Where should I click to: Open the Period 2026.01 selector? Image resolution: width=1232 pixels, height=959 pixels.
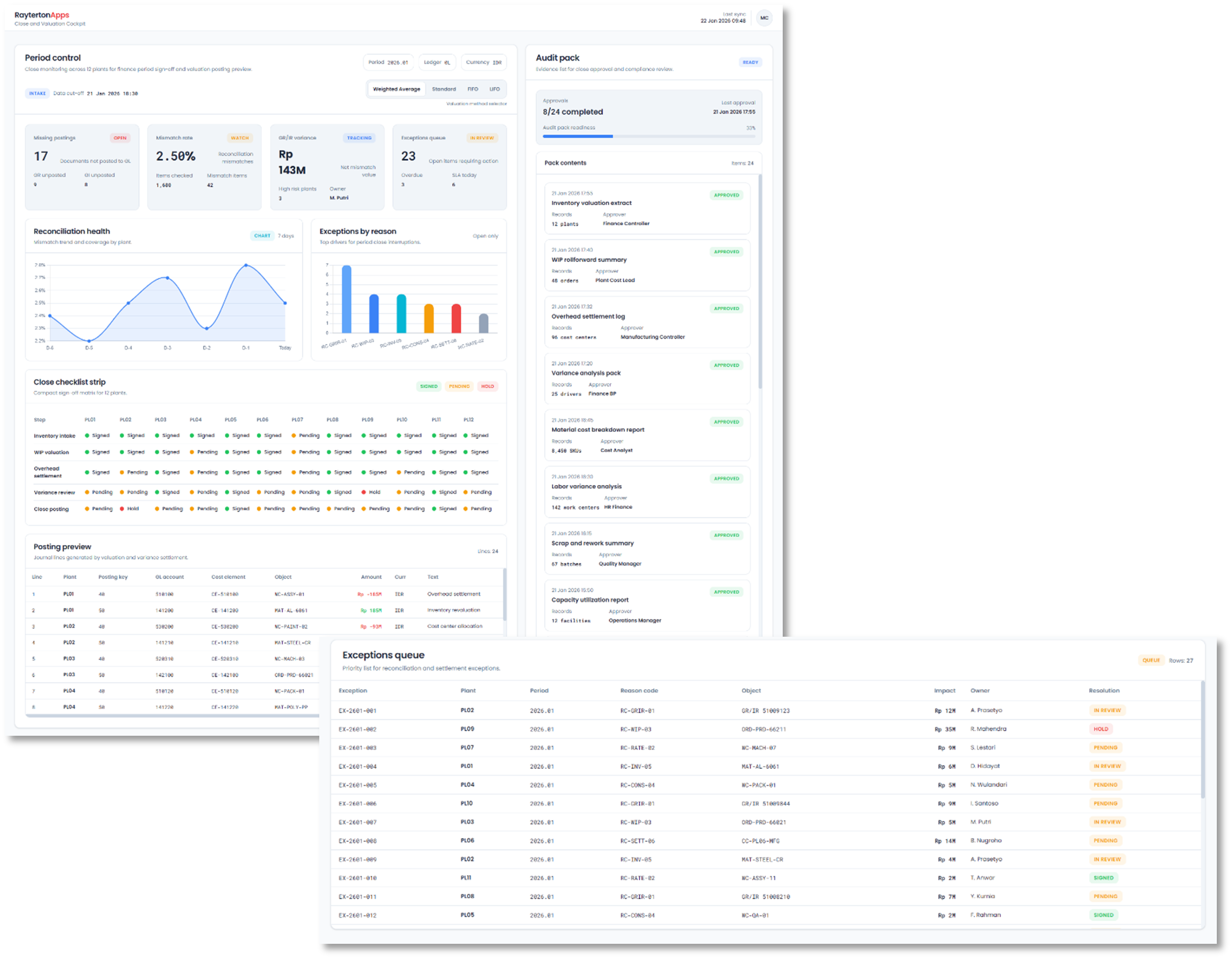388,62
